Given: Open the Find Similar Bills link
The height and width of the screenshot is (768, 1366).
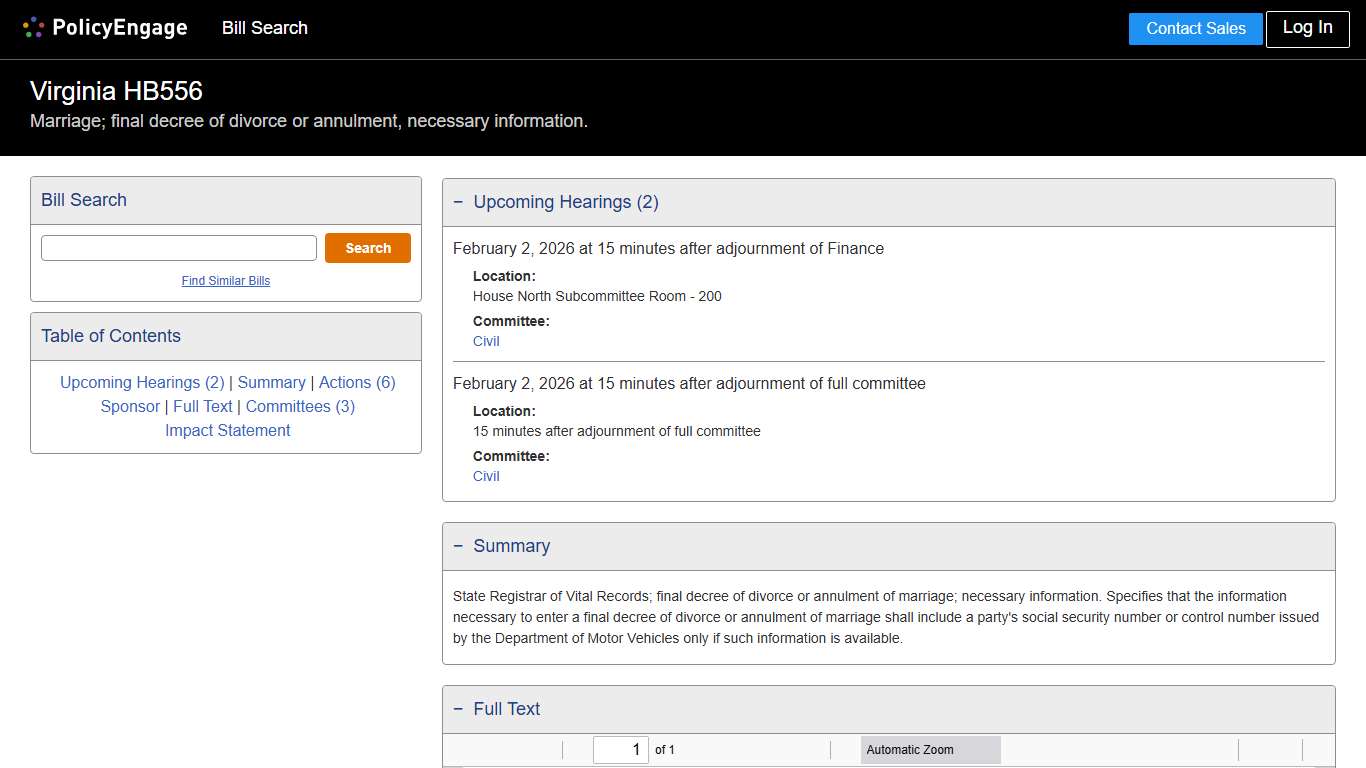Looking at the screenshot, I should point(226,281).
